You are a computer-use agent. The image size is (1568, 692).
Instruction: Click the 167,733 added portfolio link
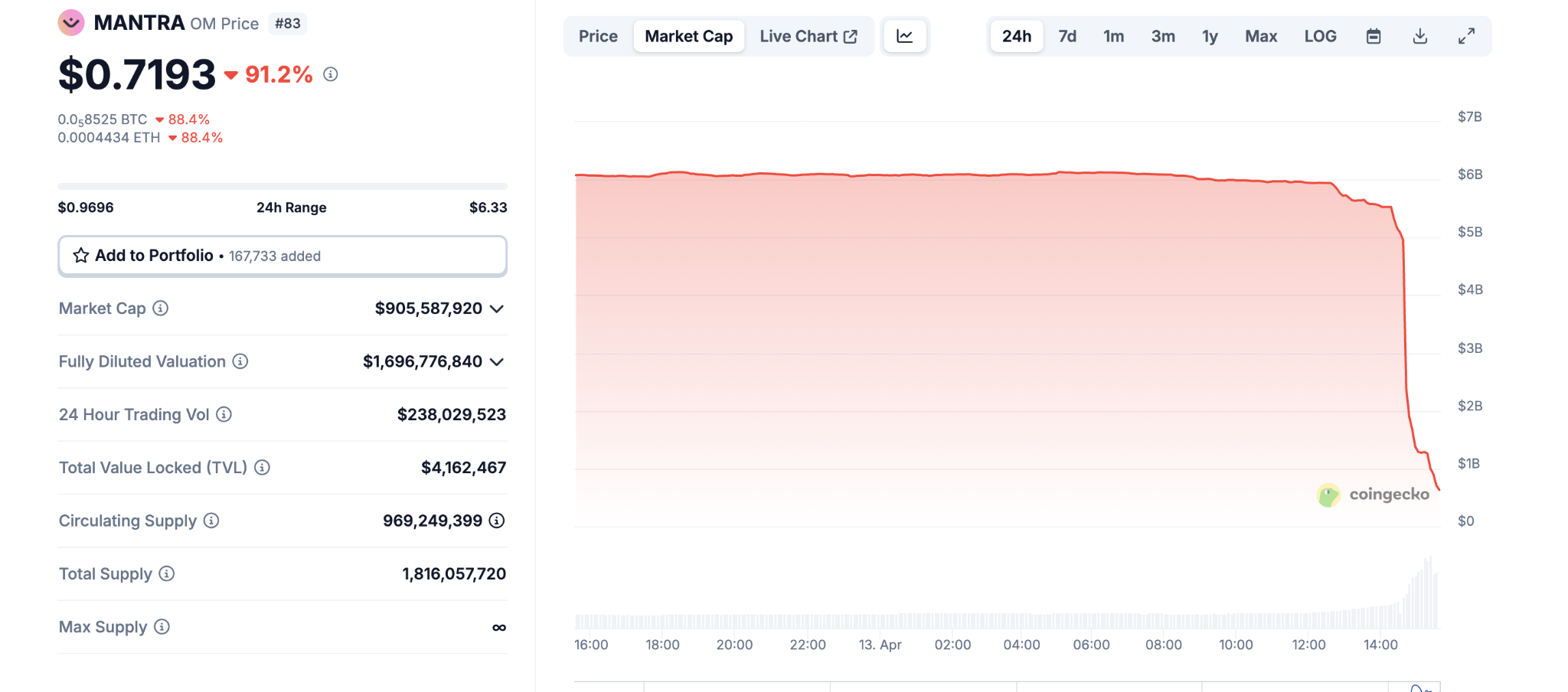click(274, 256)
